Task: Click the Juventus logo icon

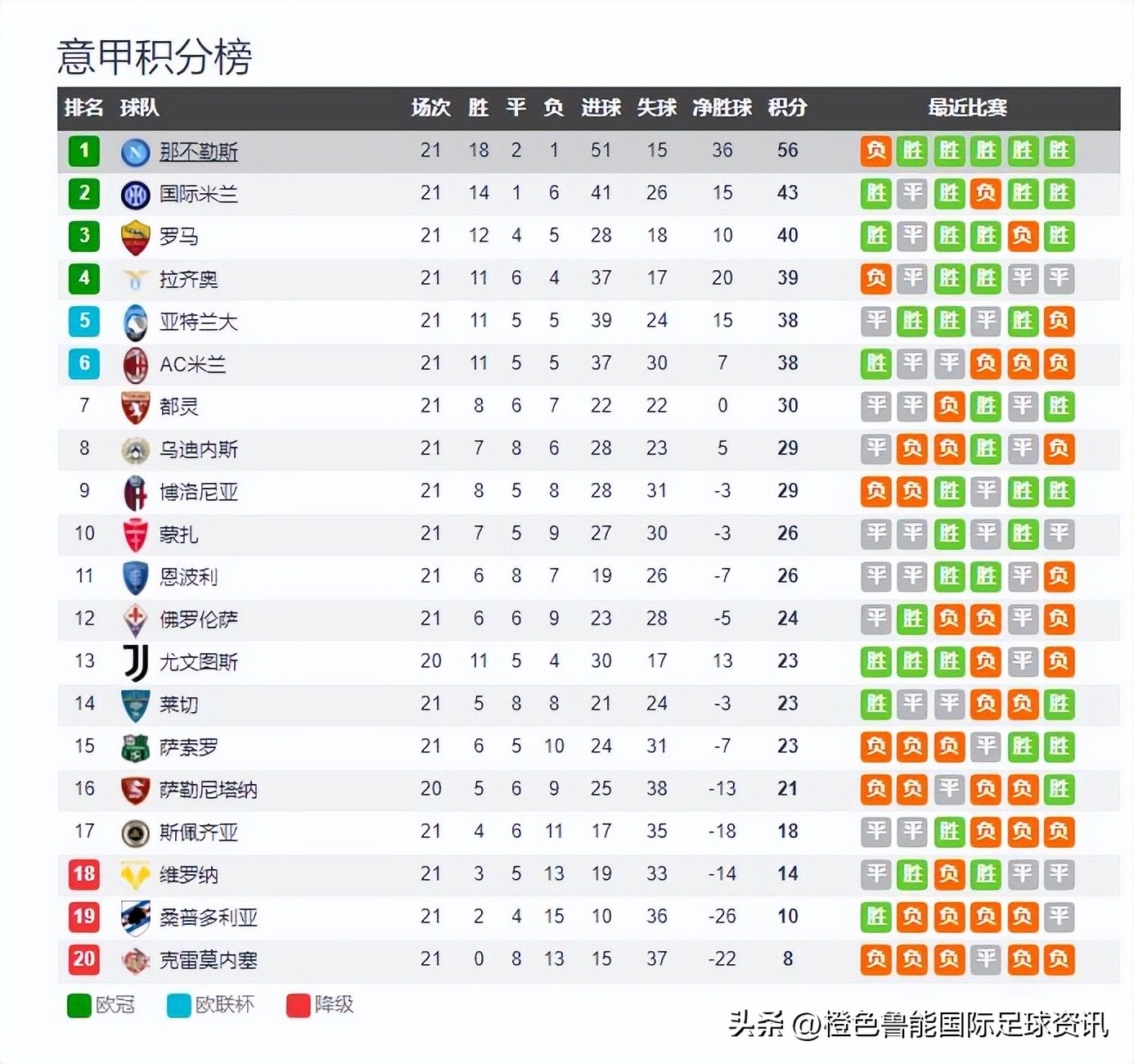Action: tap(135, 662)
